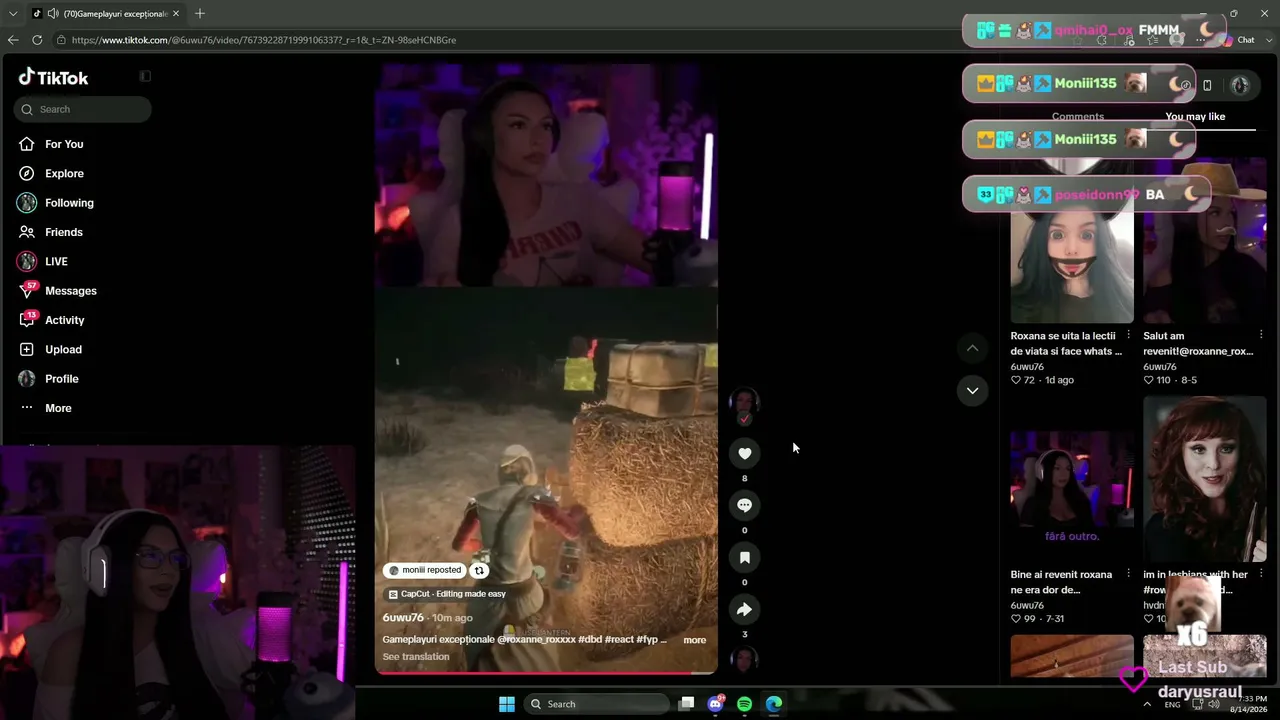The height and width of the screenshot is (720, 1280).
Task: Like the video with the heart button
Action: (x=744, y=454)
